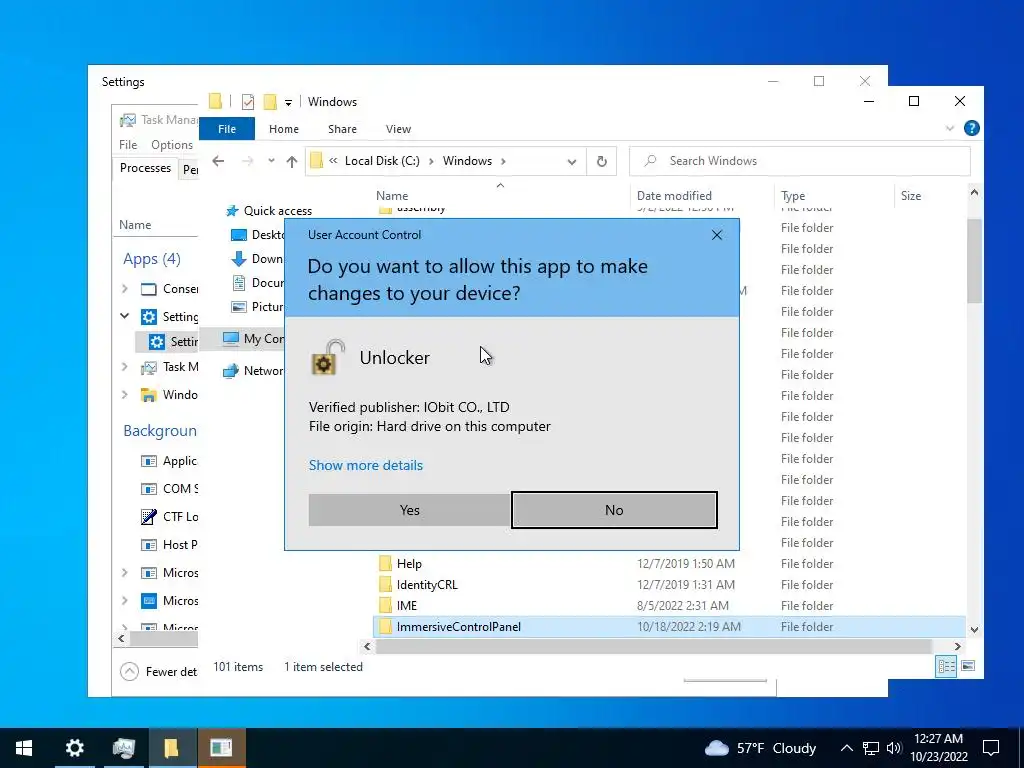Expand the Windows Explorer process row
This screenshot has height=768, width=1024.
pyautogui.click(x=125, y=394)
